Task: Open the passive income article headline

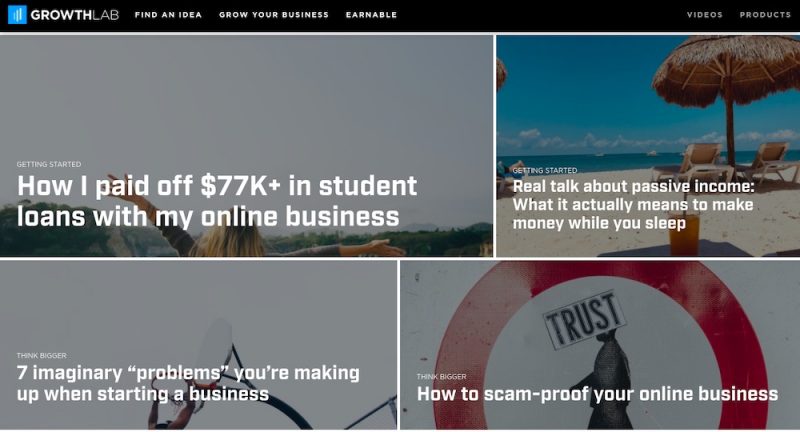Action: (633, 205)
